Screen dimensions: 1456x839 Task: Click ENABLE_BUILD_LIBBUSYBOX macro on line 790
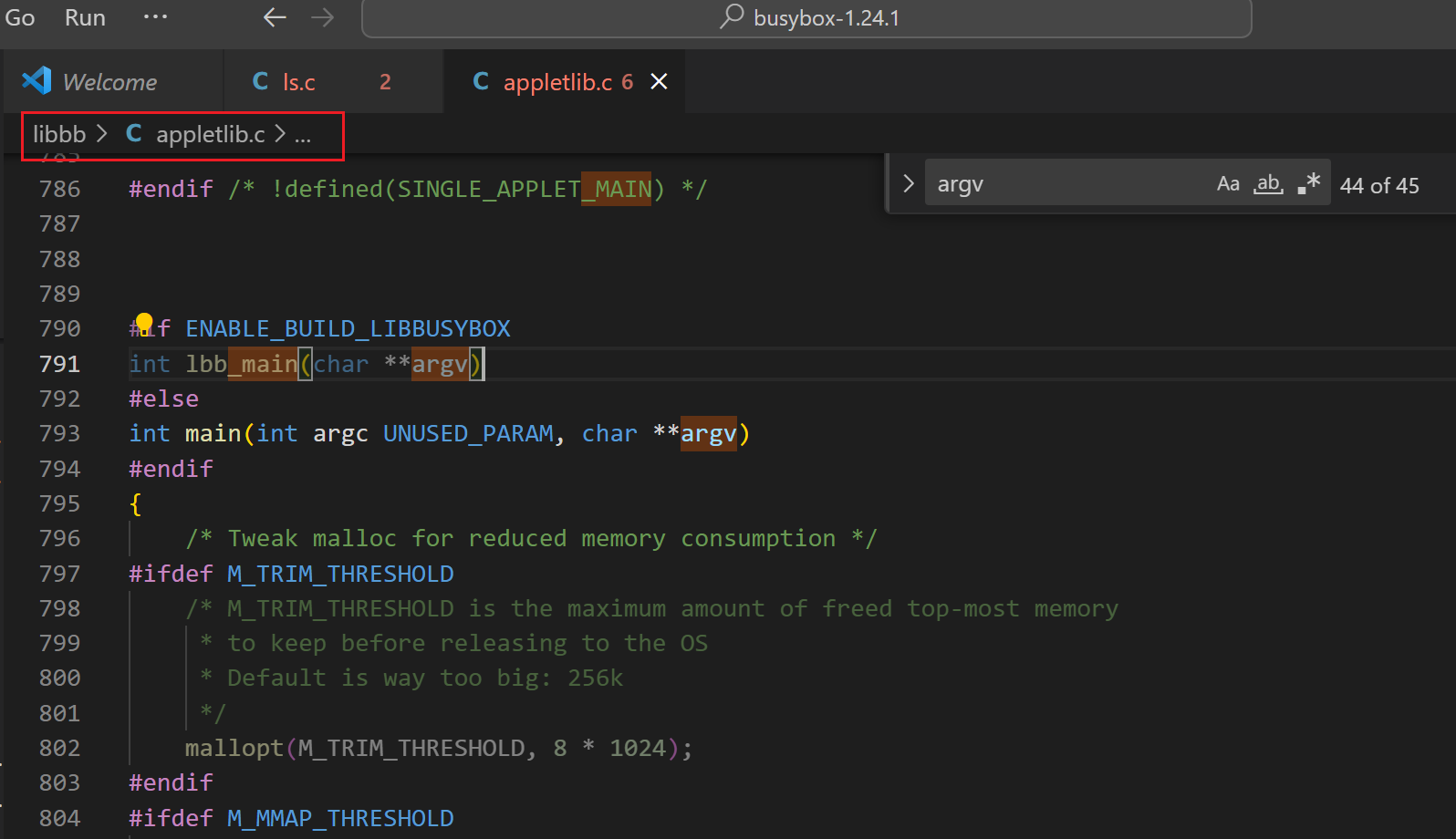pos(348,328)
